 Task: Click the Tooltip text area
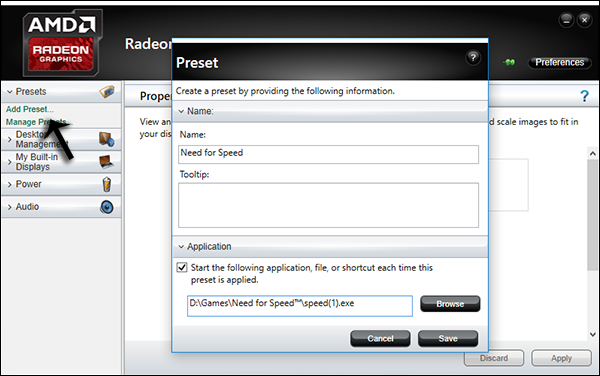(x=328, y=205)
